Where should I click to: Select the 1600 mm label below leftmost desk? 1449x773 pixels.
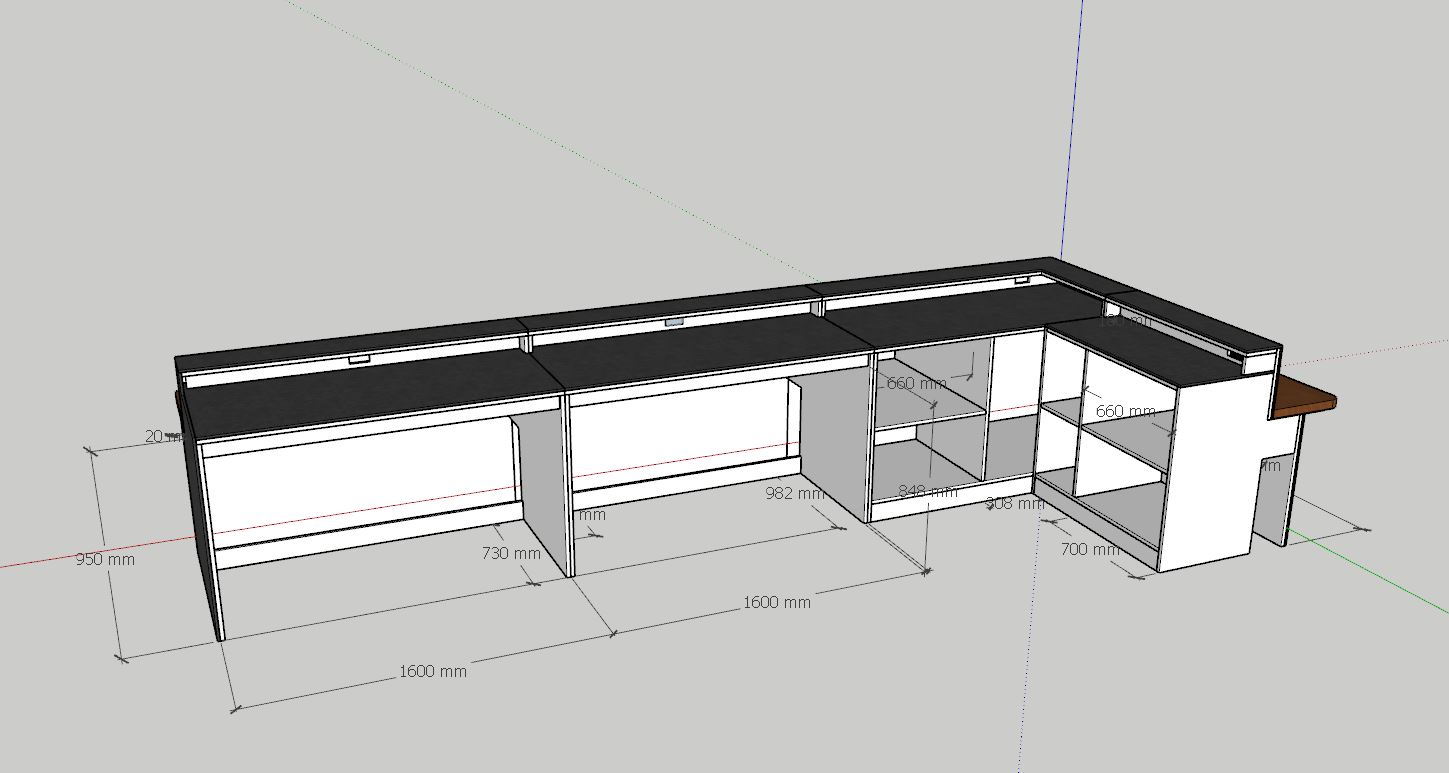pyautogui.click(x=433, y=671)
